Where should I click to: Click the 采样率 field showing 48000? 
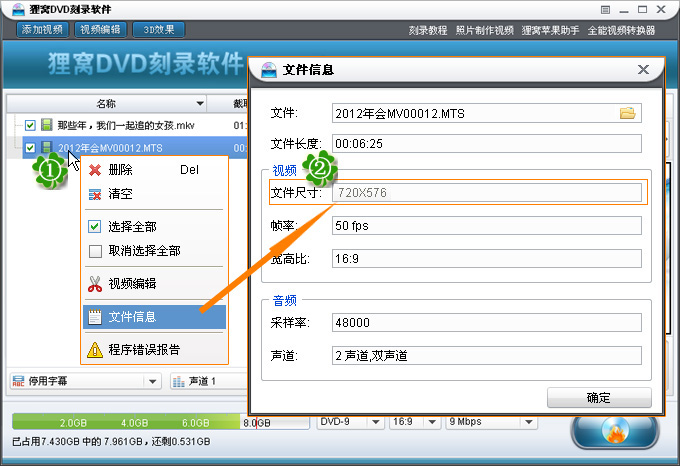(x=487, y=323)
